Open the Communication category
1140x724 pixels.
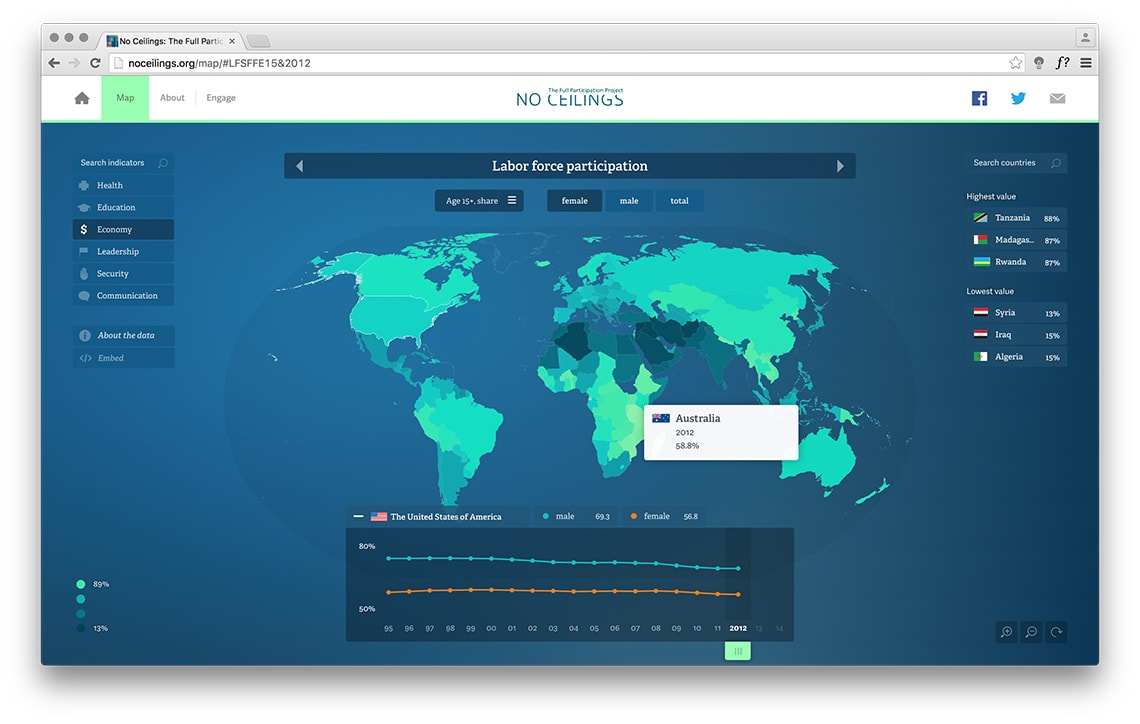(x=123, y=296)
